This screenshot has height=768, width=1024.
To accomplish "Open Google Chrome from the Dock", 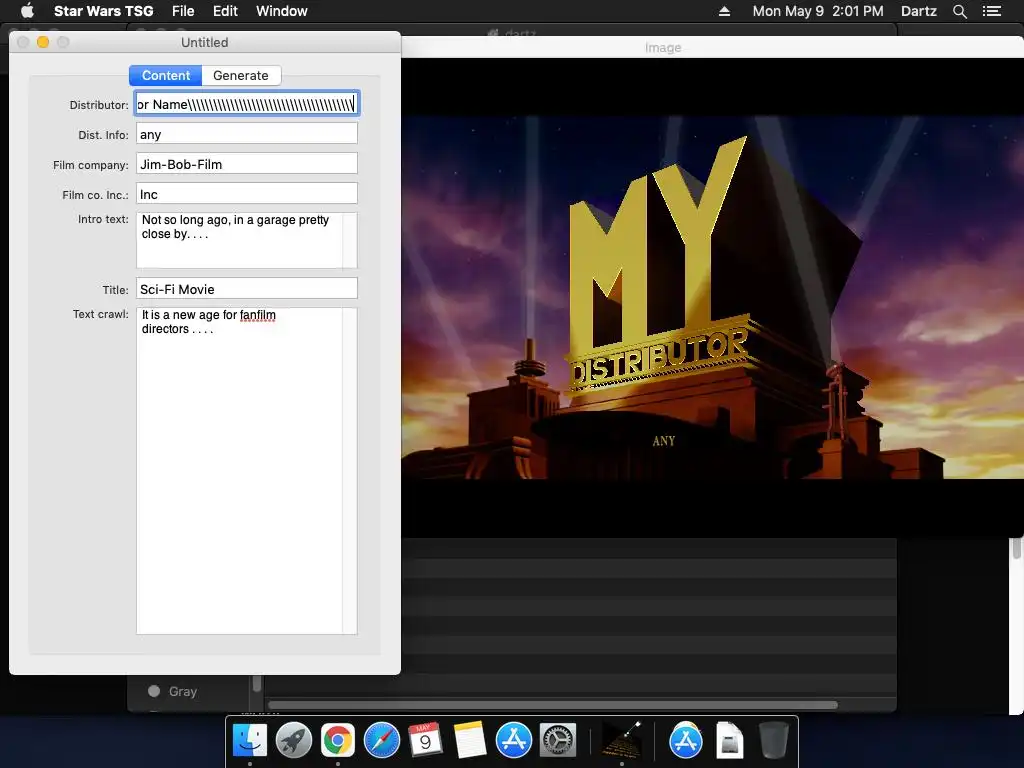I will pyautogui.click(x=338, y=741).
